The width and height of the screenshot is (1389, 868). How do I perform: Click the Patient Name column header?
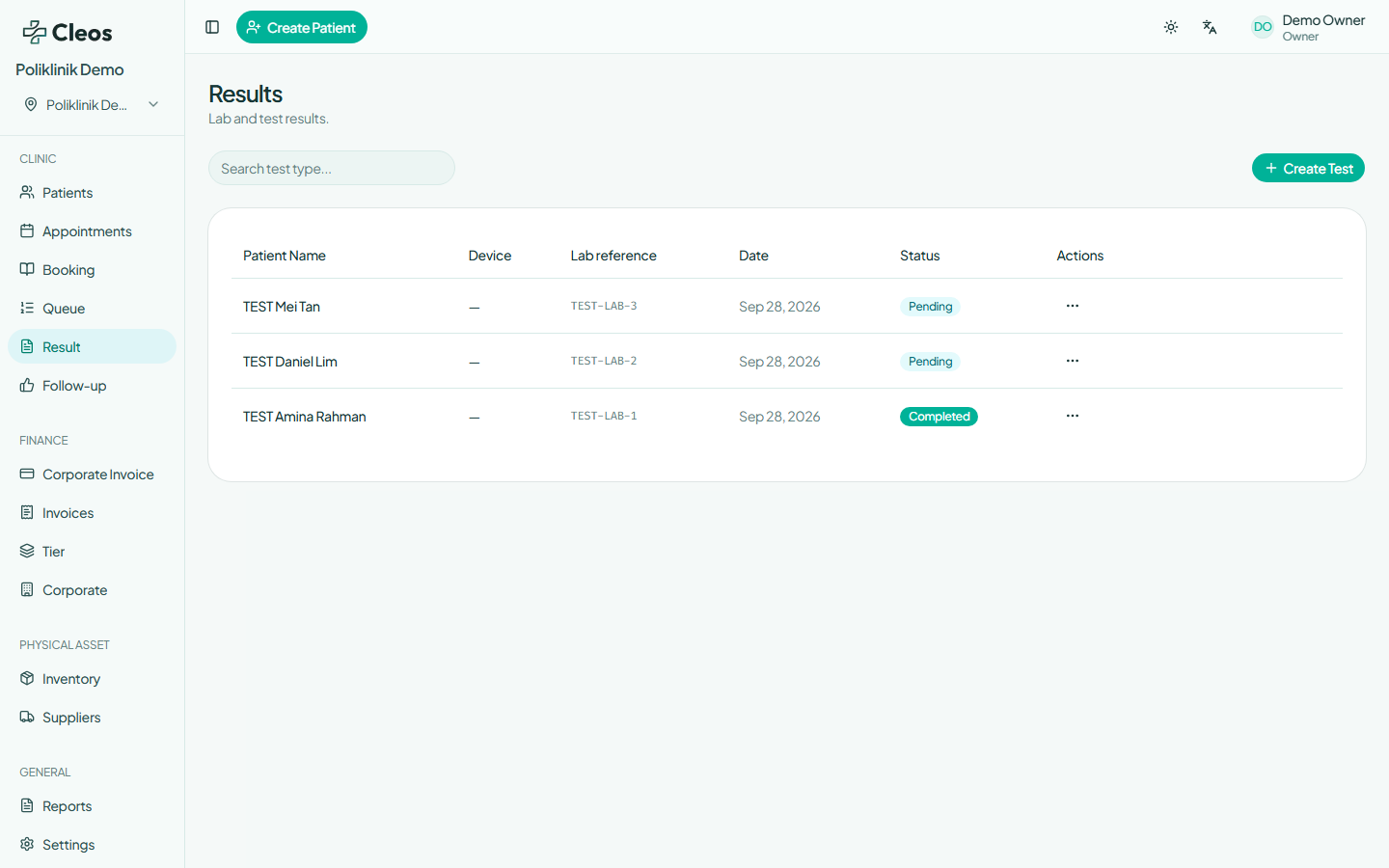(x=285, y=256)
